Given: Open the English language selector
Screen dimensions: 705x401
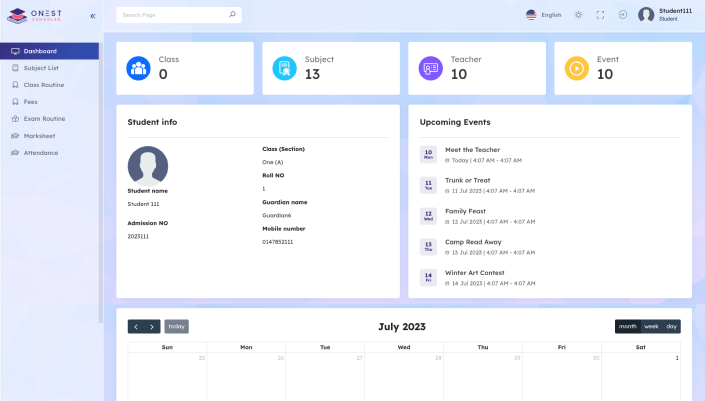Looking at the screenshot, I should click(x=544, y=15).
